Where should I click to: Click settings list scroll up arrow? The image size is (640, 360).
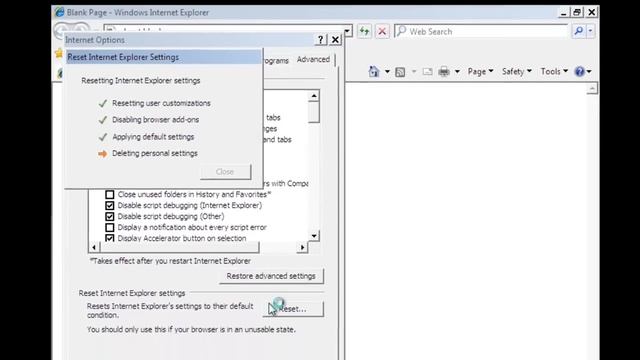pos(313,96)
